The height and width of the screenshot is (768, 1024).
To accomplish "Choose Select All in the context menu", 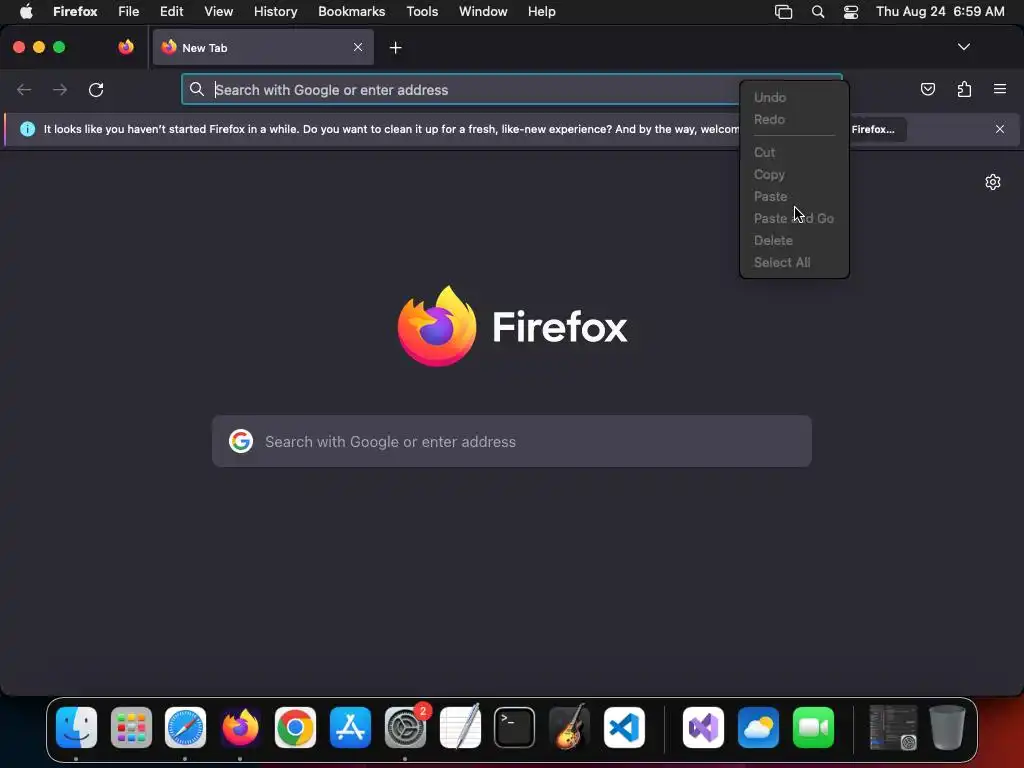I will coord(793,263).
